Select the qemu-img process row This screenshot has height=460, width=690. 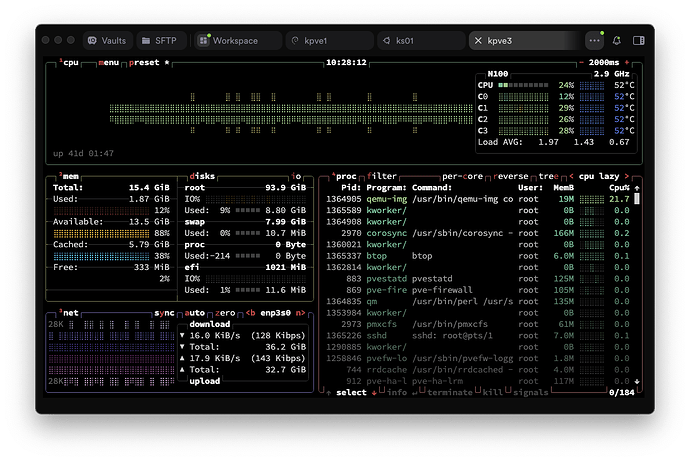tap(477, 199)
